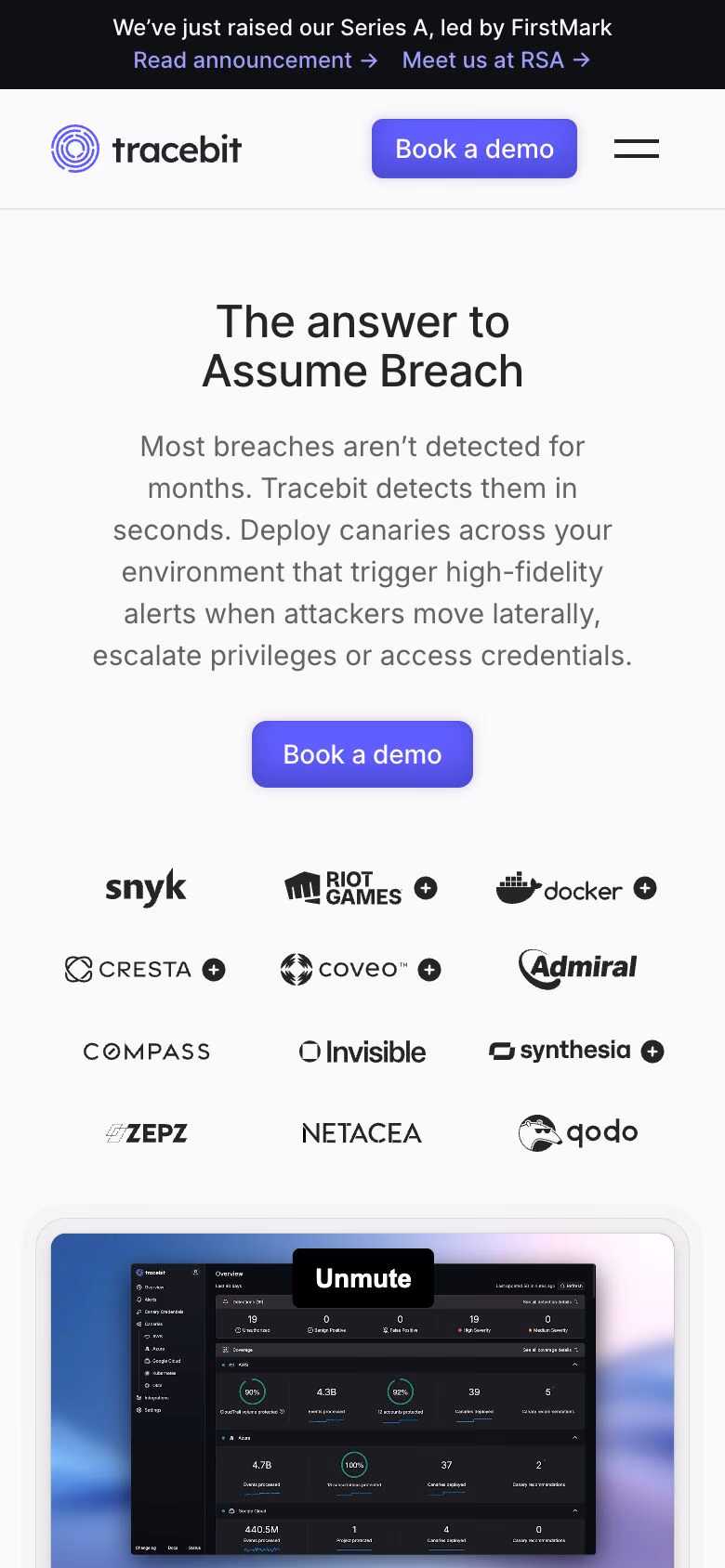
Task: Click the Tracebit logo in the header
Action: click(146, 148)
